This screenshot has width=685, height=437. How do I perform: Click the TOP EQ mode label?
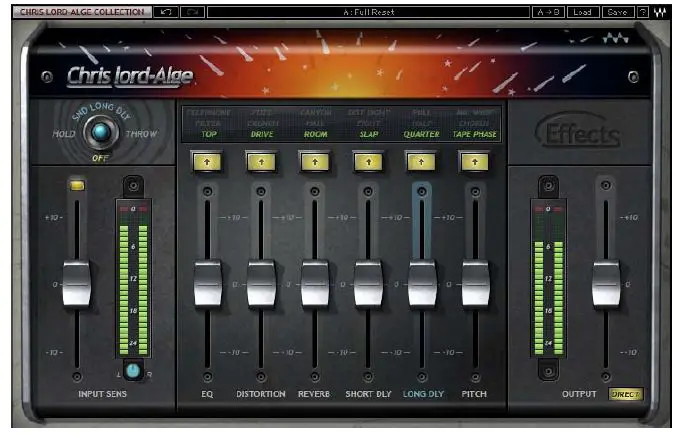(x=209, y=134)
